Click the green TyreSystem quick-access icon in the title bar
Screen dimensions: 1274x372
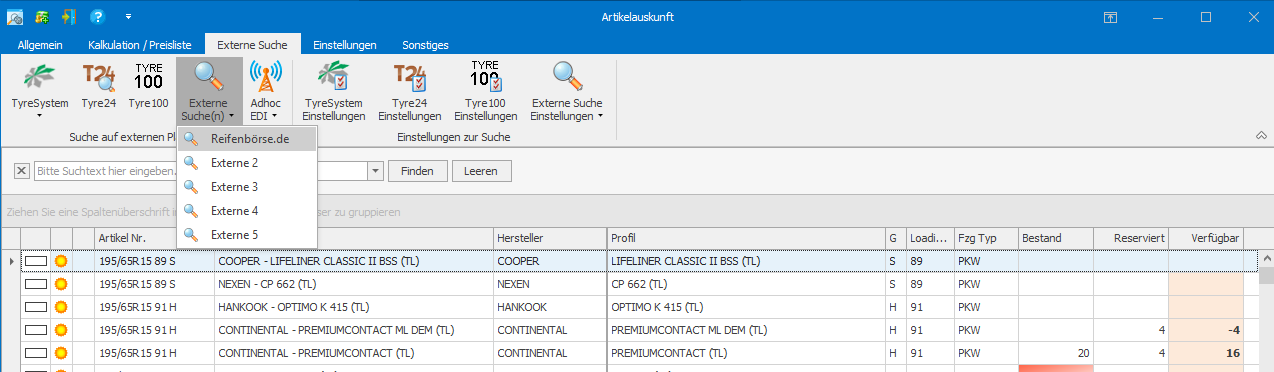pyautogui.click(x=43, y=17)
